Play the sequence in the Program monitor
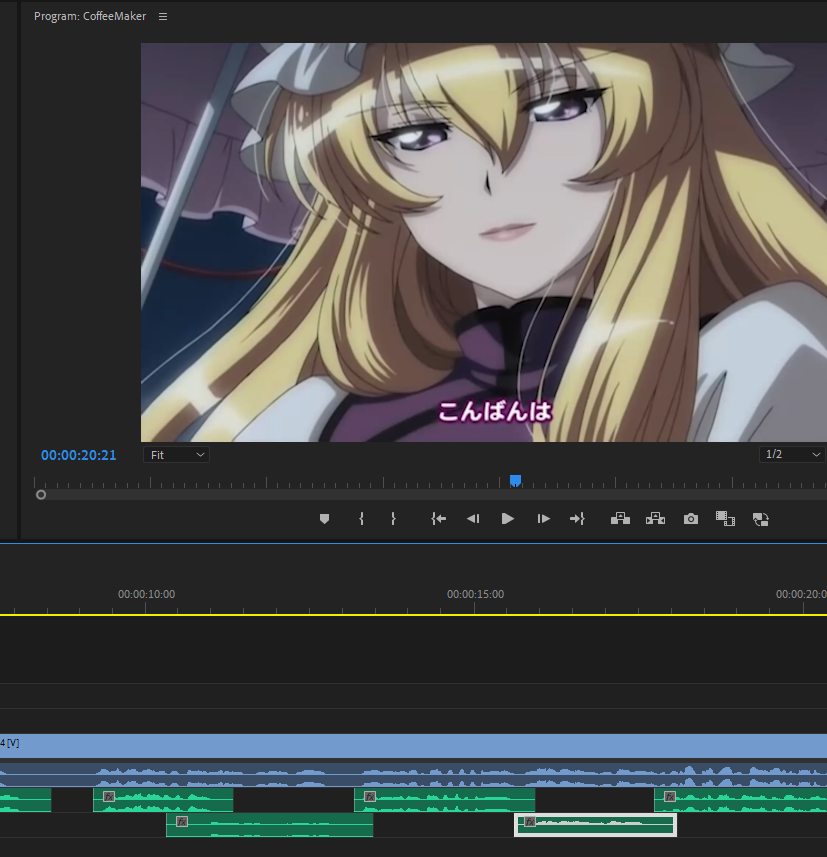827x857 pixels. tap(507, 519)
